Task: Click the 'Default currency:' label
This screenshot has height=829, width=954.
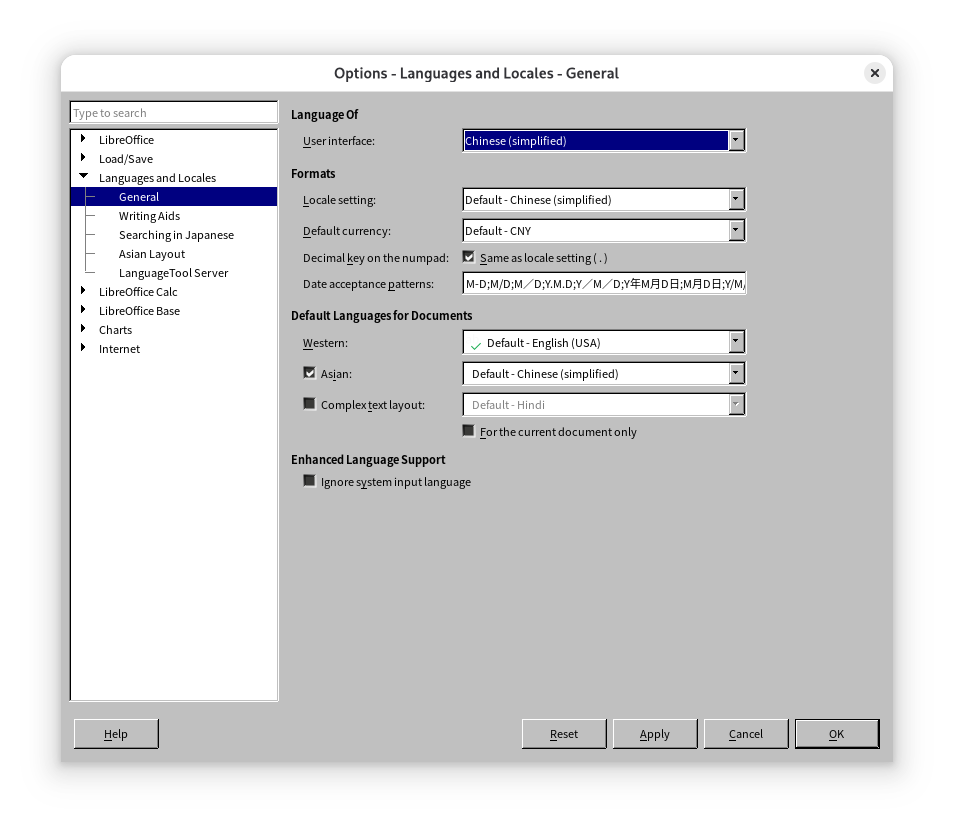Action: click(x=347, y=231)
